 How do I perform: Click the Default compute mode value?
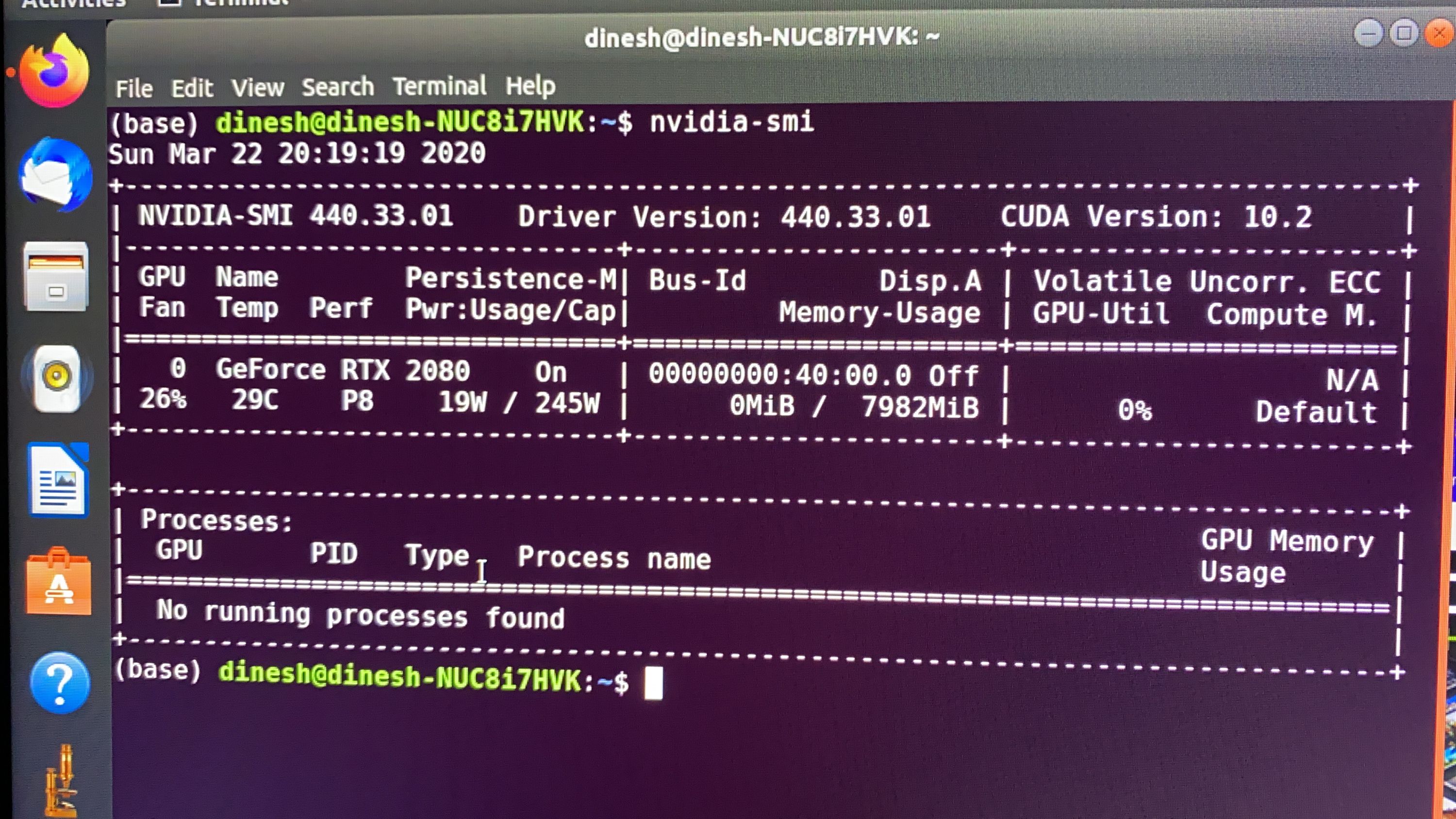(x=1316, y=412)
